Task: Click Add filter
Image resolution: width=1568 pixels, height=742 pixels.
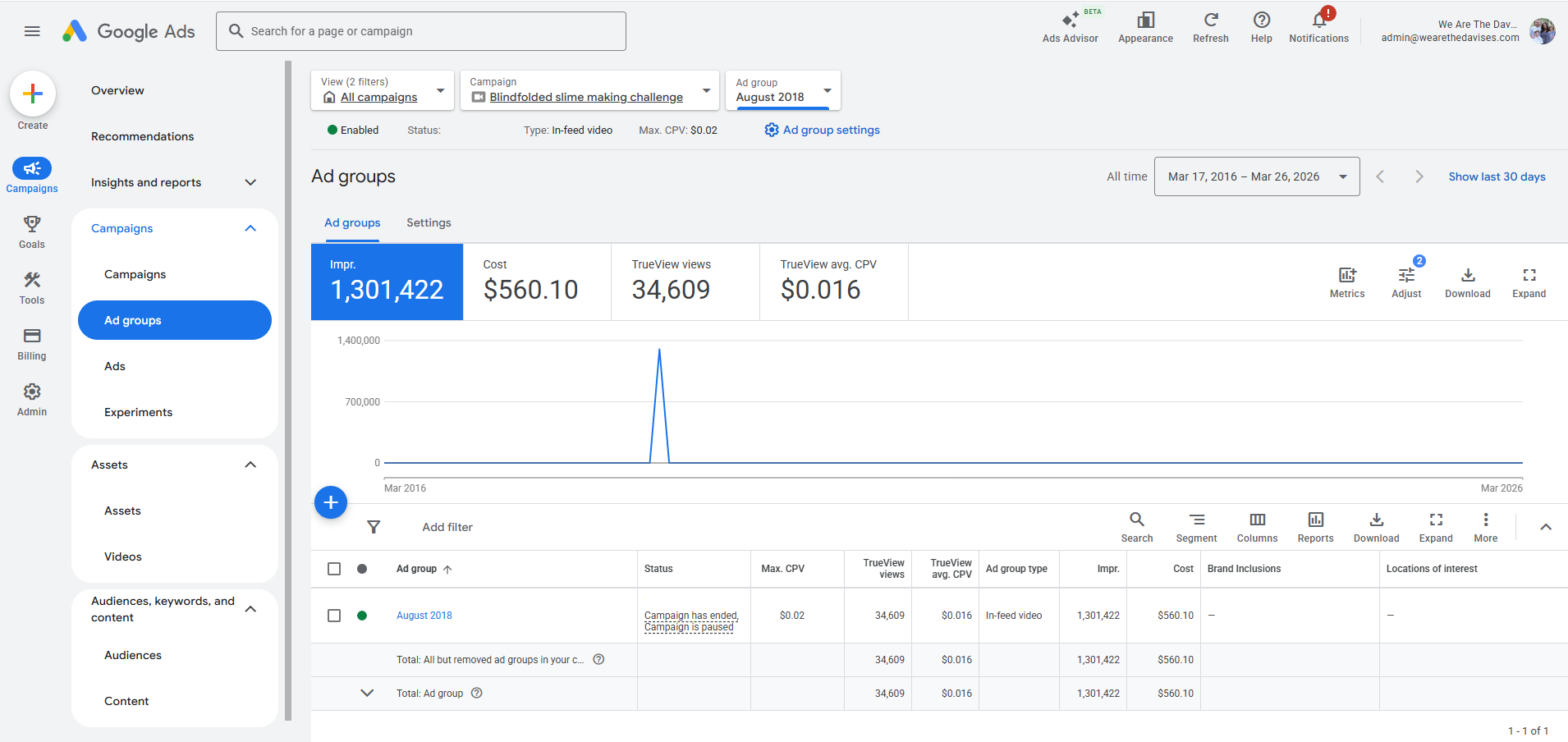Action: coord(447,527)
